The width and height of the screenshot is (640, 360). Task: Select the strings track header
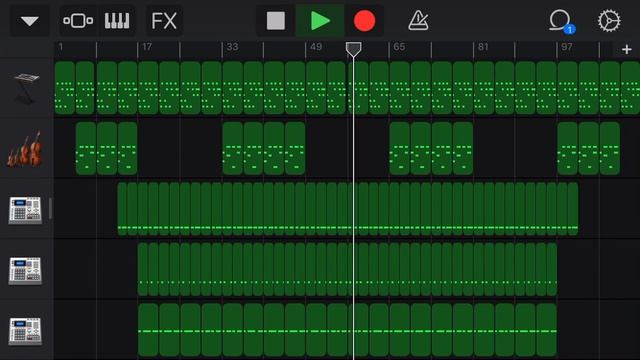(x=27, y=149)
